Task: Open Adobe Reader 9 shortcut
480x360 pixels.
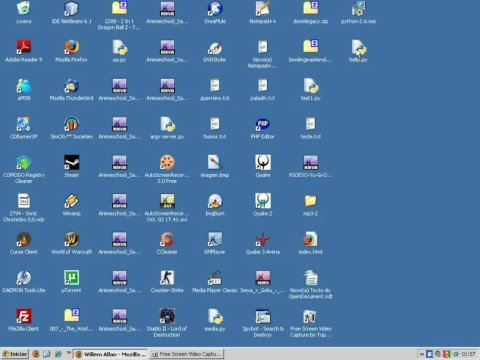Action: point(24,51)
